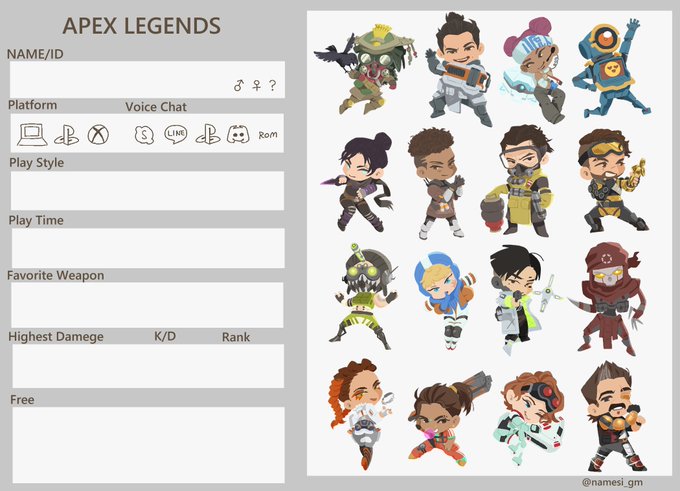Choose LINE voice chat icon
Image resolution: width=680 pixels, height=491 pixels.
pyautogui.click(x=176, y=134)
